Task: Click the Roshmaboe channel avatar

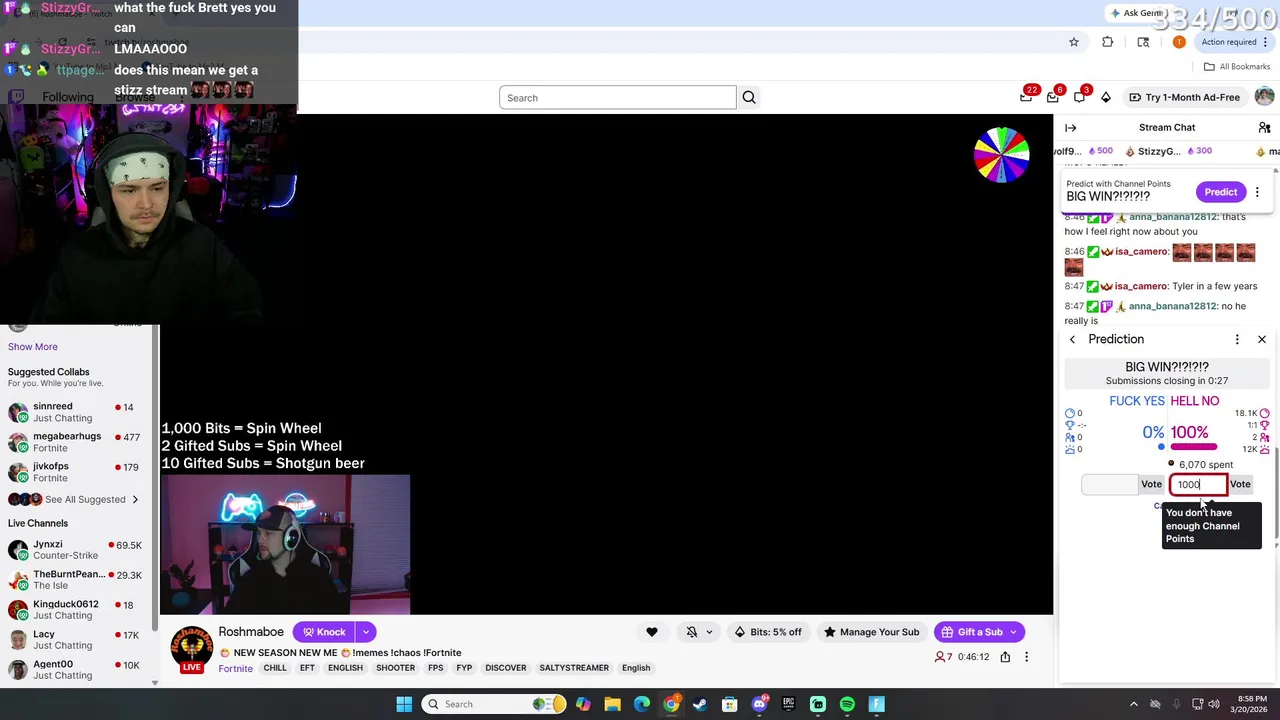Action: point(191,649)
